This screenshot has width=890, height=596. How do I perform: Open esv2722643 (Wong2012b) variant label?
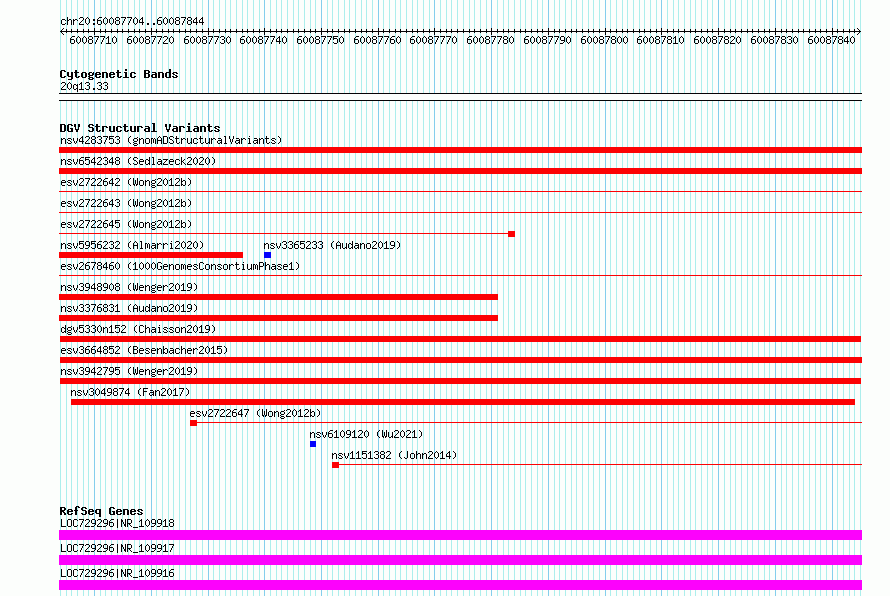(126, 203)
